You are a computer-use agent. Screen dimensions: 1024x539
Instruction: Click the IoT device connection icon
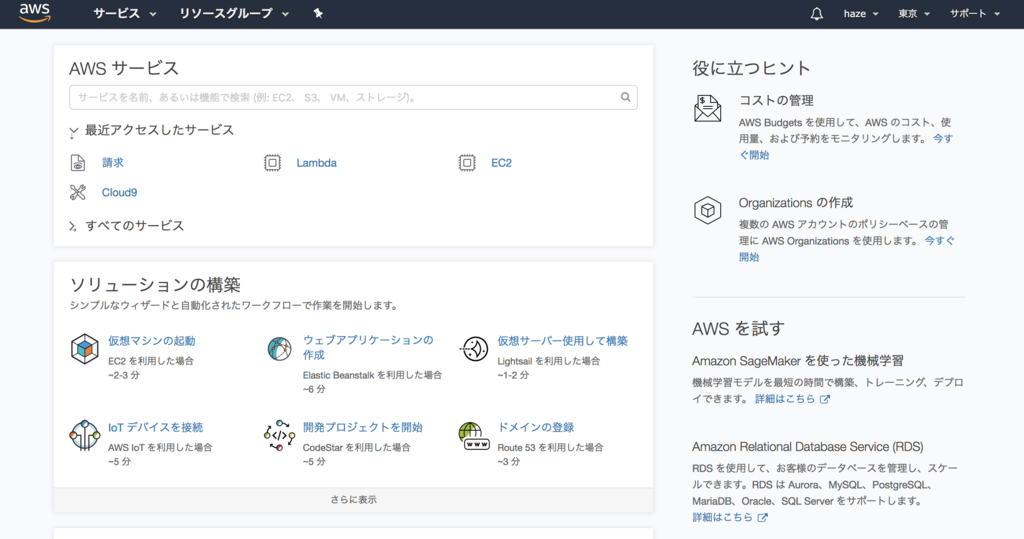tap(84, 435)
